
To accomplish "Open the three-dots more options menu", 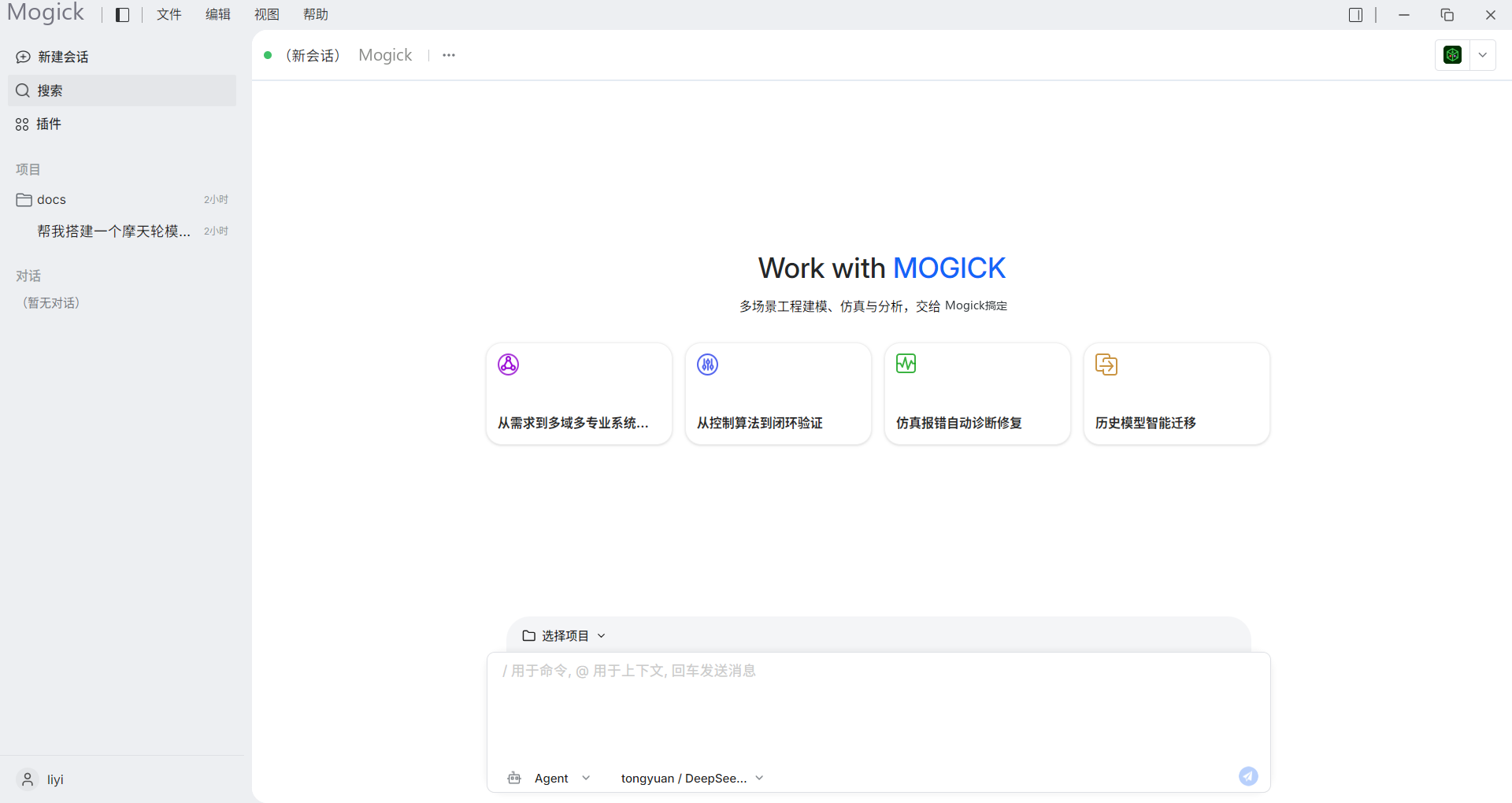I will [x=449, y=55].
